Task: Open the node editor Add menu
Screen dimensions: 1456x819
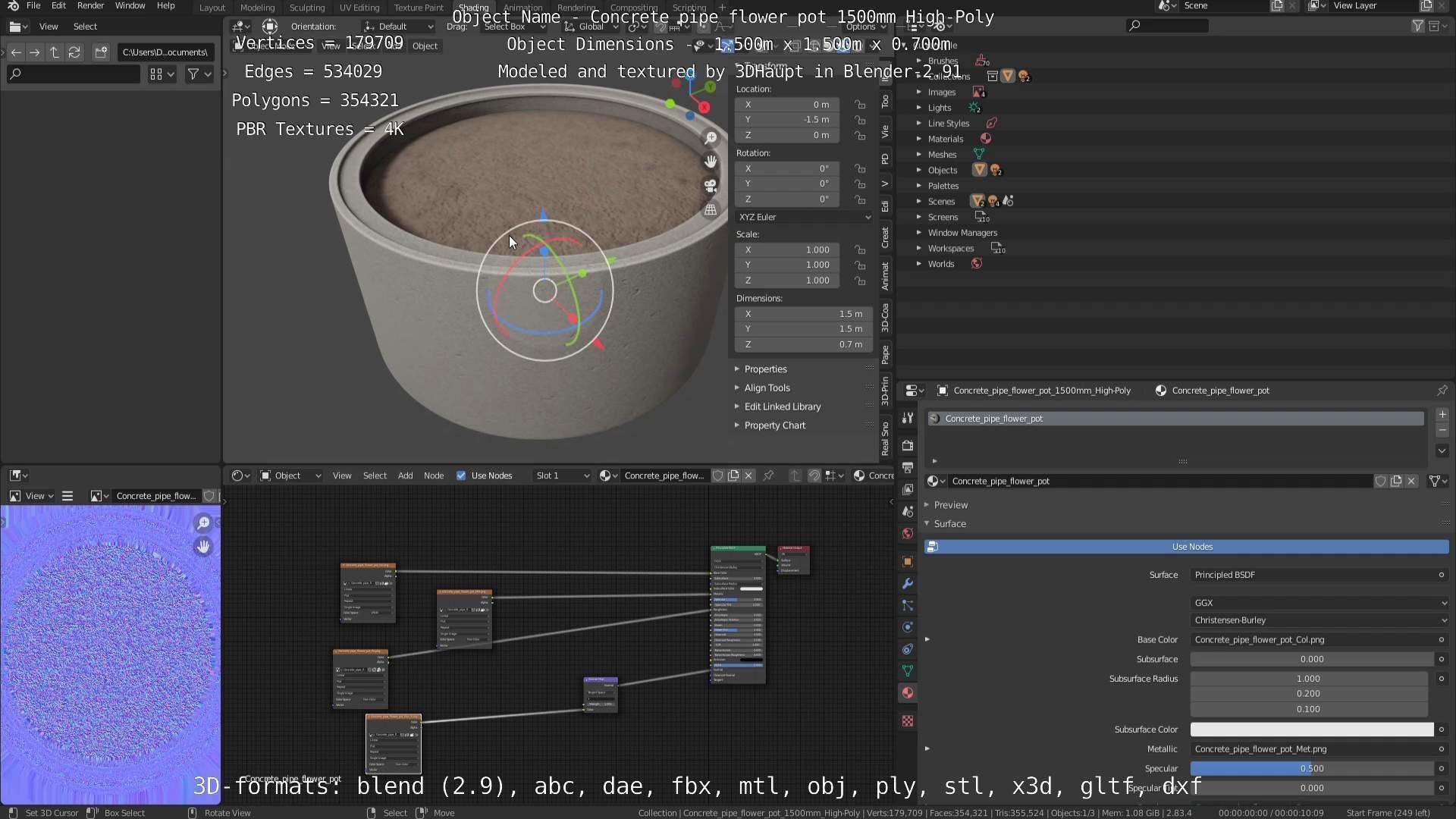Action: [x=406, y=475]
